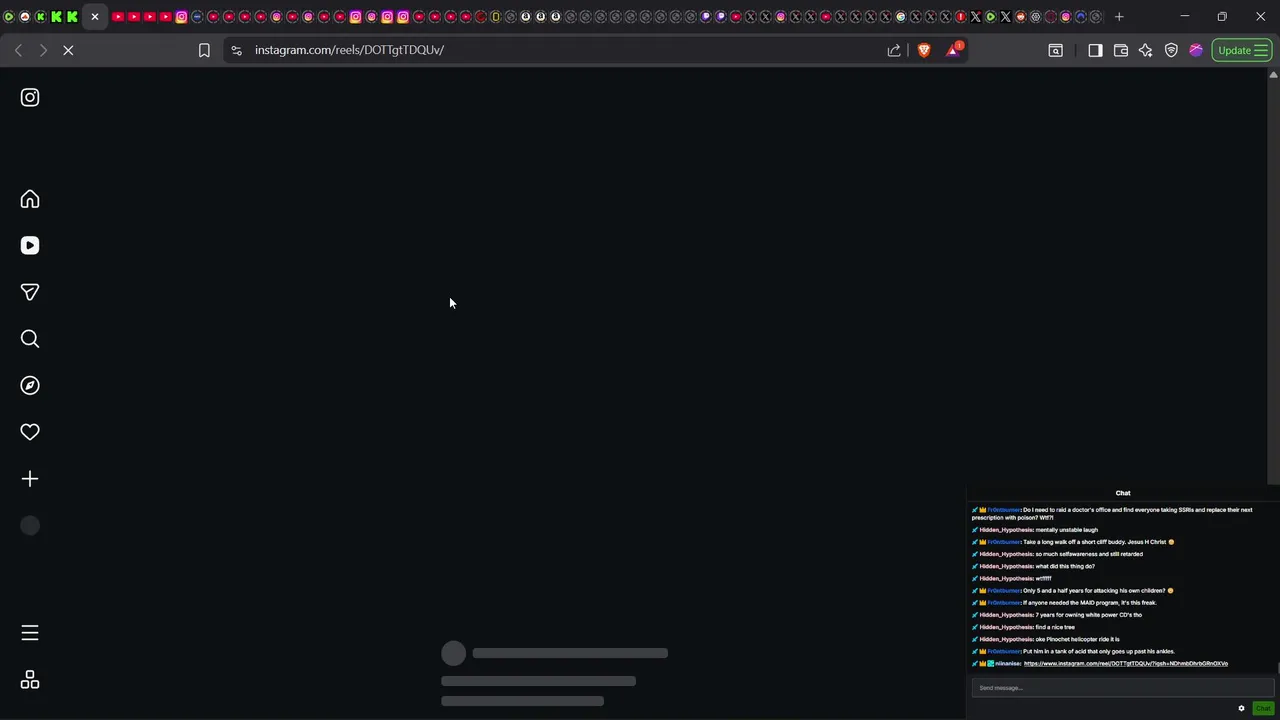The image size is (1280, 720).
Task: Open a new browser tab
Action: [x=1119, y=17]
